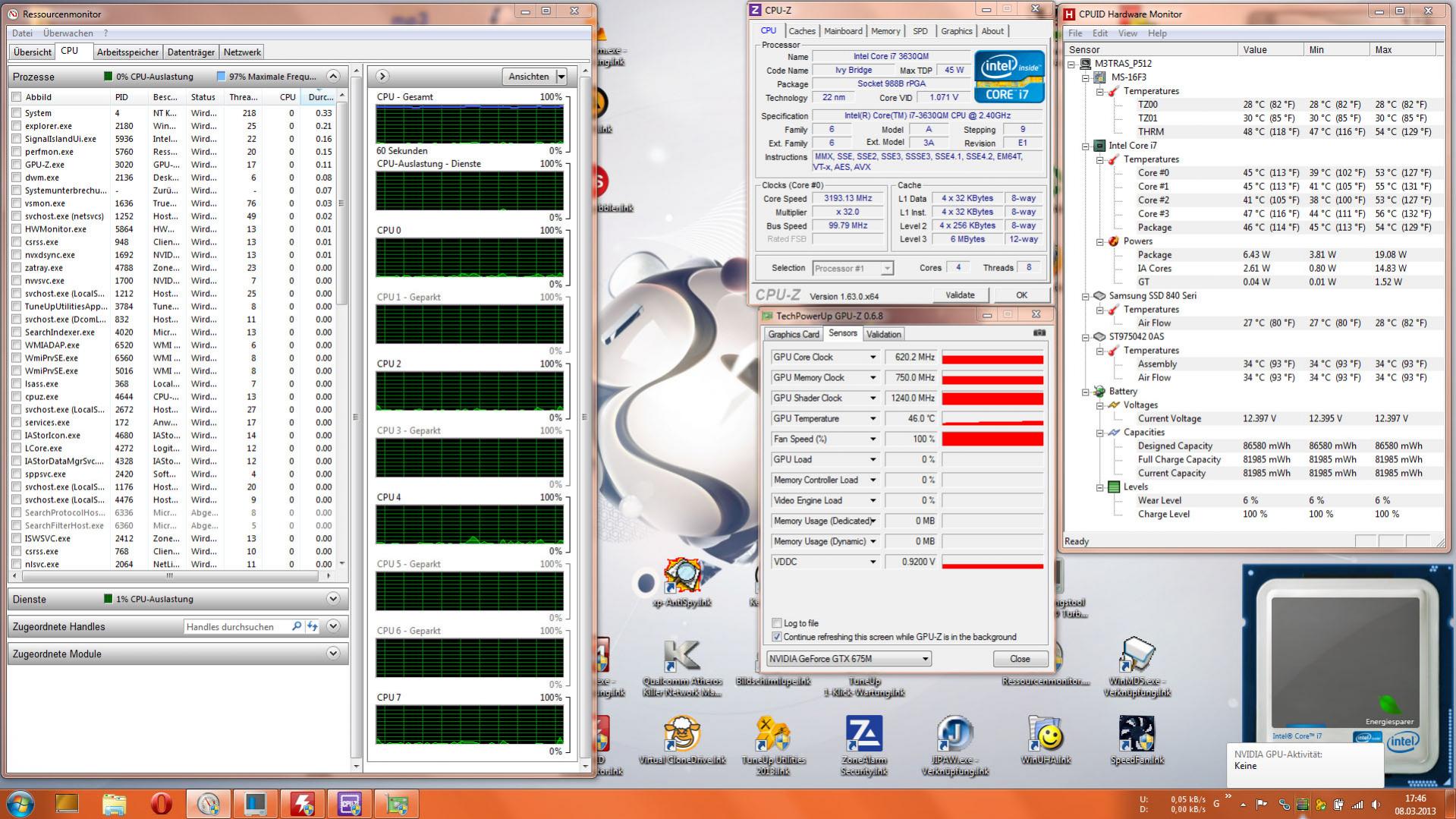Click the Ansichten button

[529, 77]
